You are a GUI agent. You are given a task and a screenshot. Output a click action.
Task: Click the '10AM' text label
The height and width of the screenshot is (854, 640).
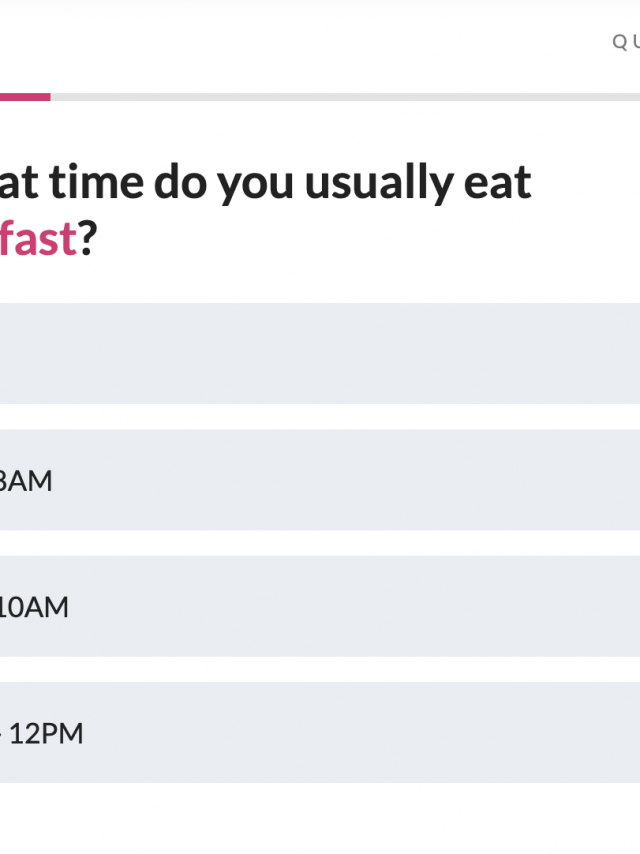[x=33, y=607]
